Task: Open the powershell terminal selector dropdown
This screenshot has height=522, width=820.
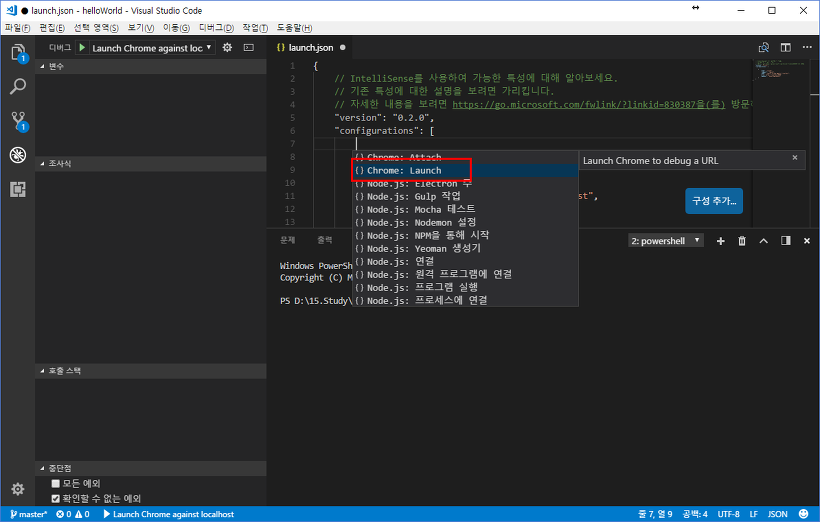Action: point(666,241)
